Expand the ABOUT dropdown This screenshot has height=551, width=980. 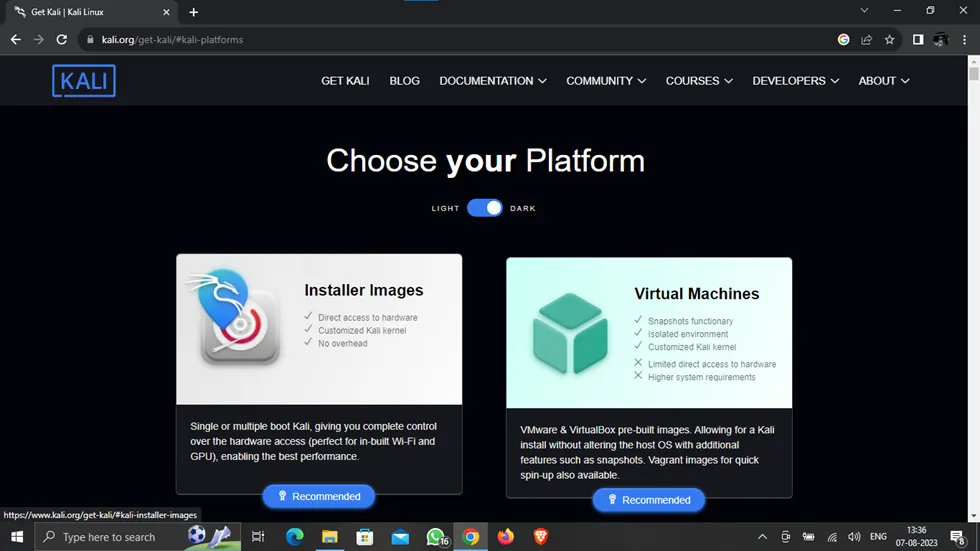(x=884, y=81)
